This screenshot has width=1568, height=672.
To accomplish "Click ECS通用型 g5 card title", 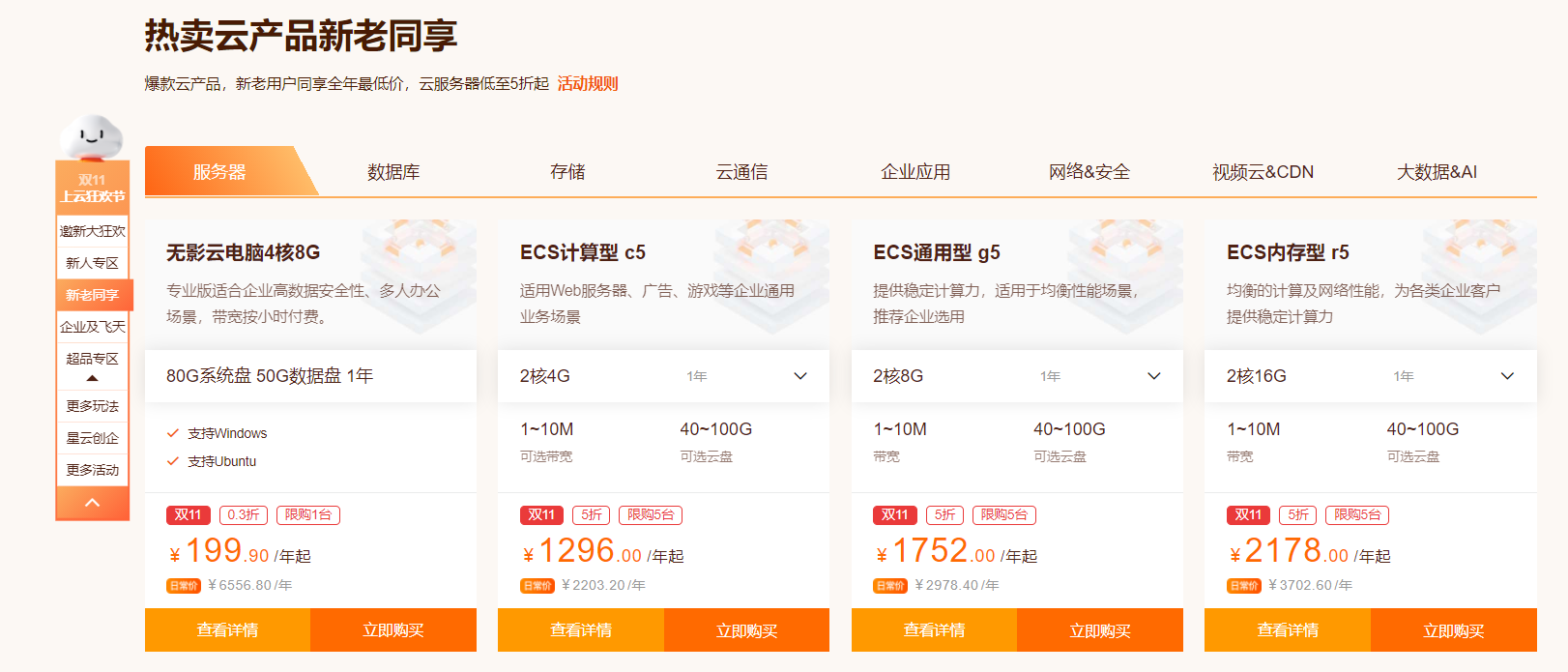I will coord(937,252).
